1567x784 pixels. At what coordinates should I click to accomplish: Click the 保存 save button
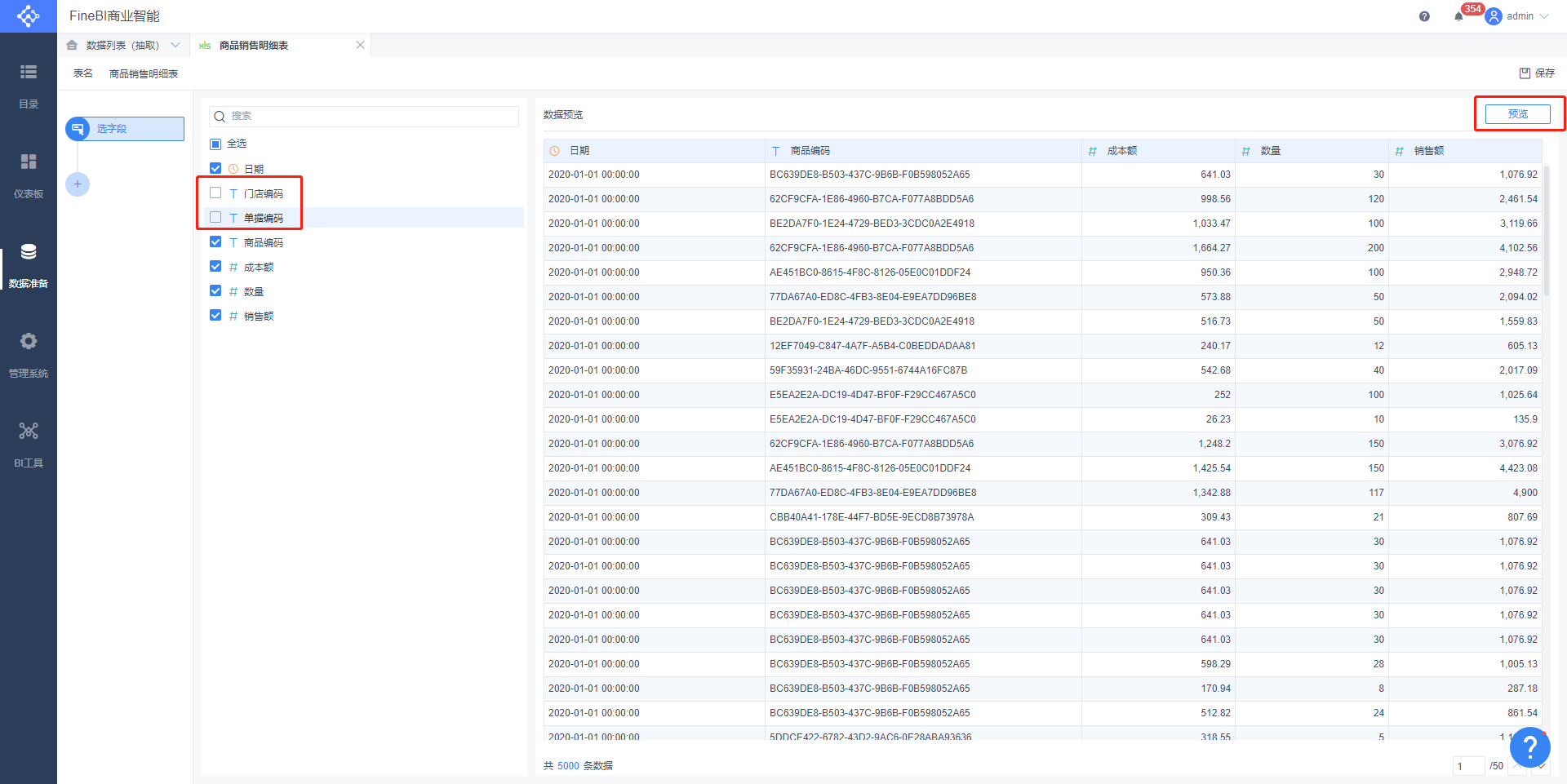(1537, 73)
